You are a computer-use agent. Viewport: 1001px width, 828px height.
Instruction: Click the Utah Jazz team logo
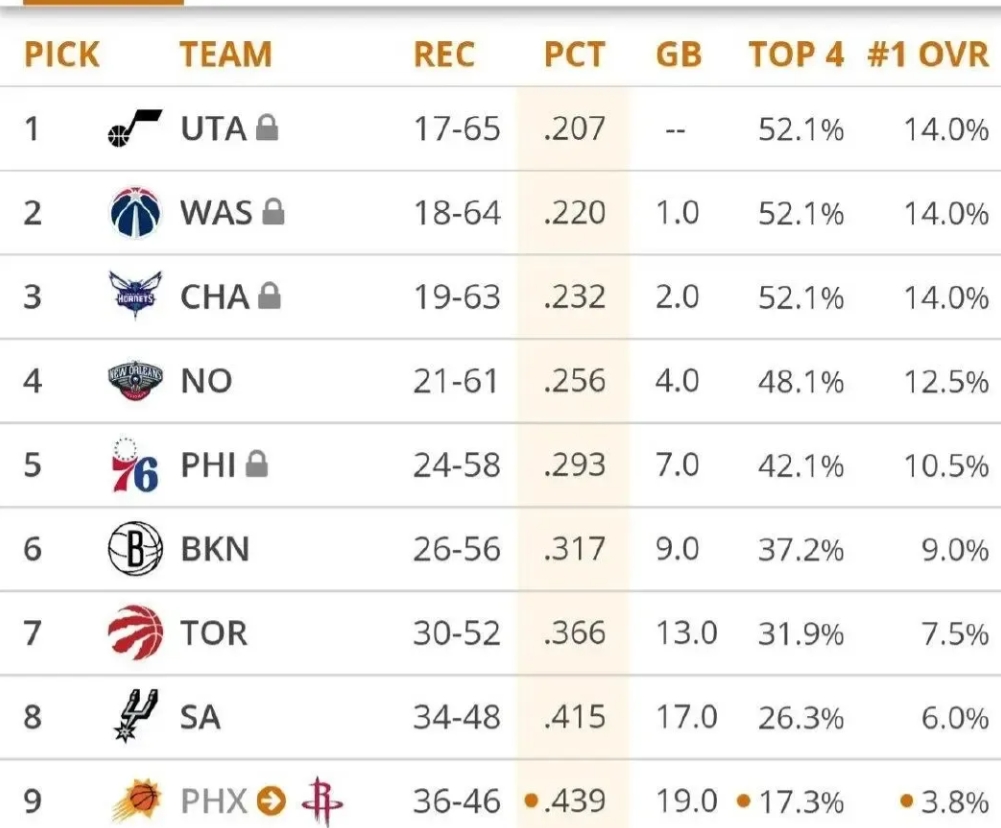pos(135,128)
